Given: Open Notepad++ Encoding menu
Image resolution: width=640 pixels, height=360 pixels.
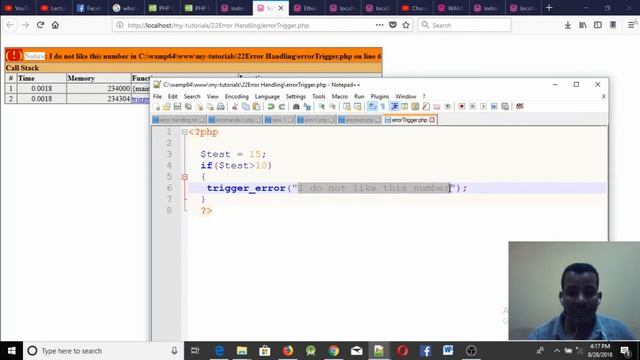Looking at the screenshot, I should click(237, 96).
